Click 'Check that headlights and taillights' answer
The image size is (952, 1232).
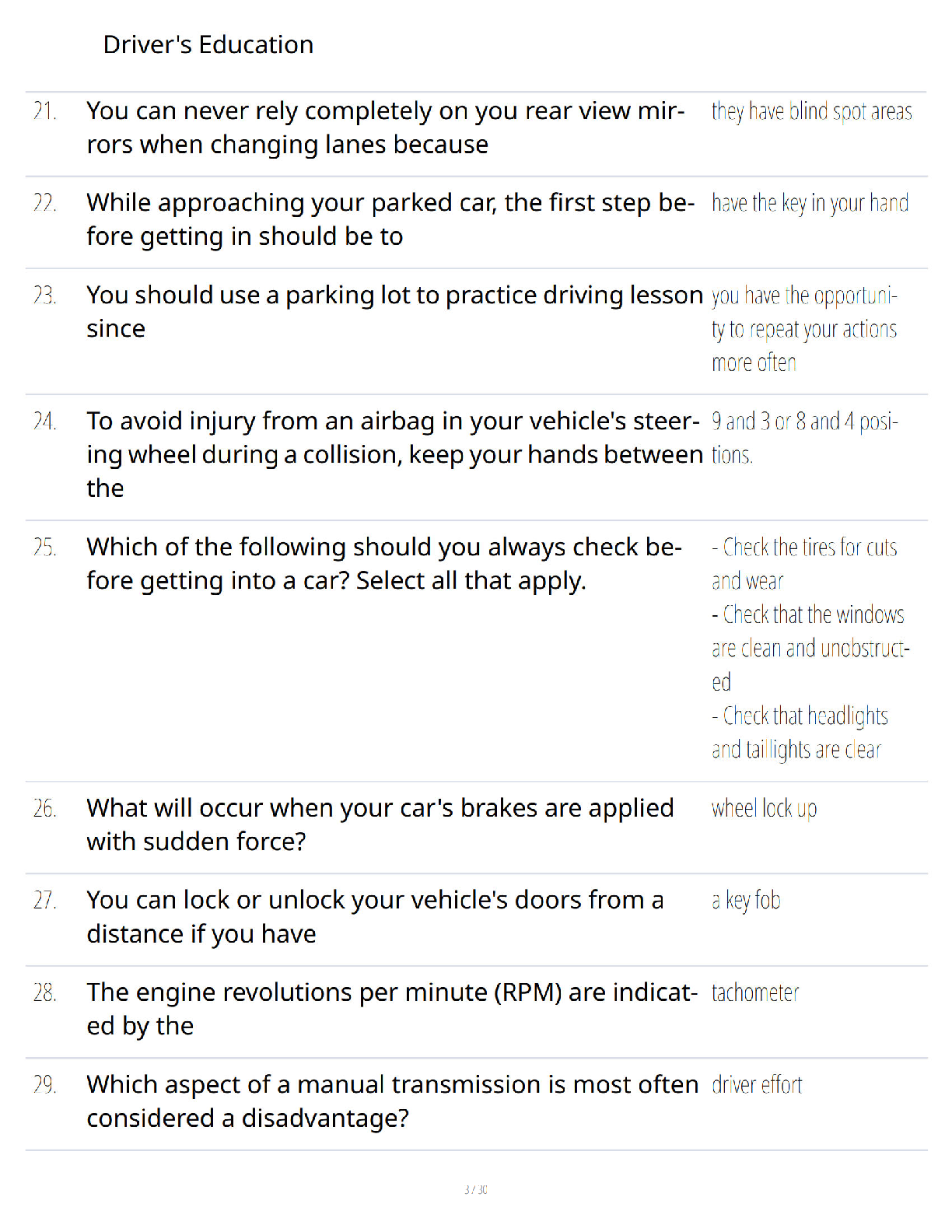pos(800,733)
